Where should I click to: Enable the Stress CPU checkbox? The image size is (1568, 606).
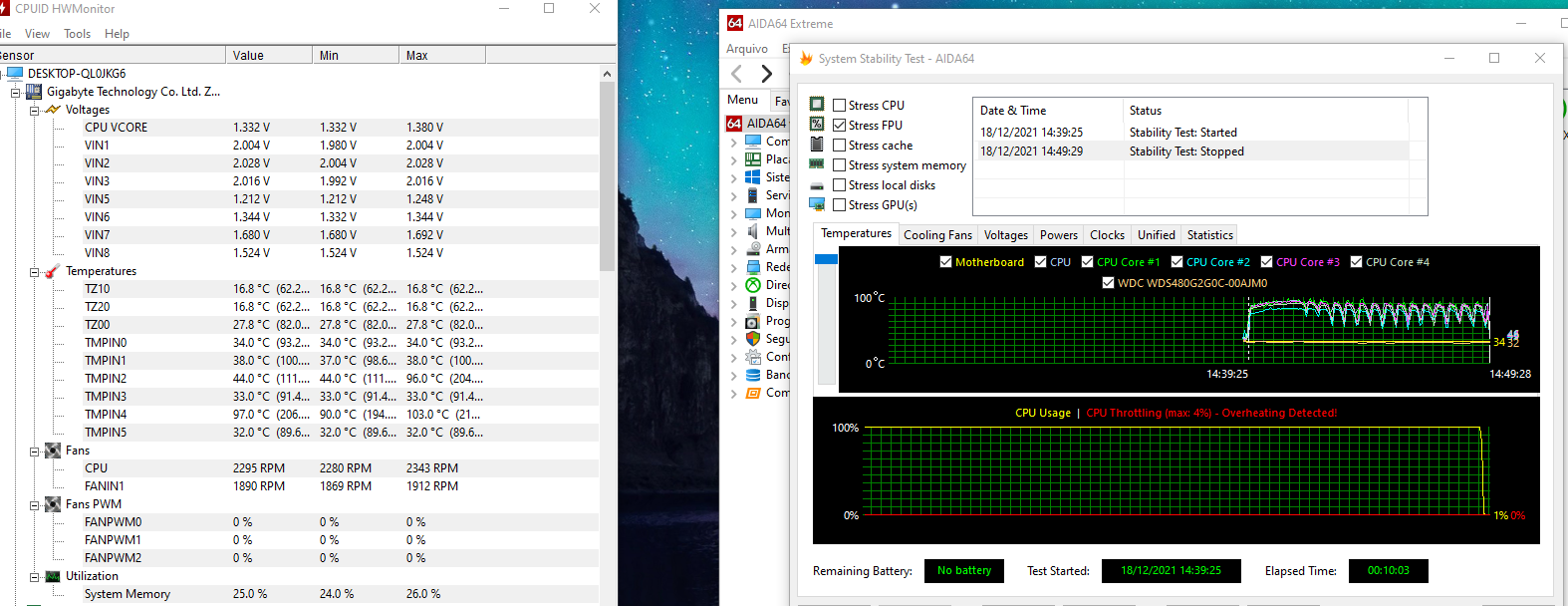840,105
